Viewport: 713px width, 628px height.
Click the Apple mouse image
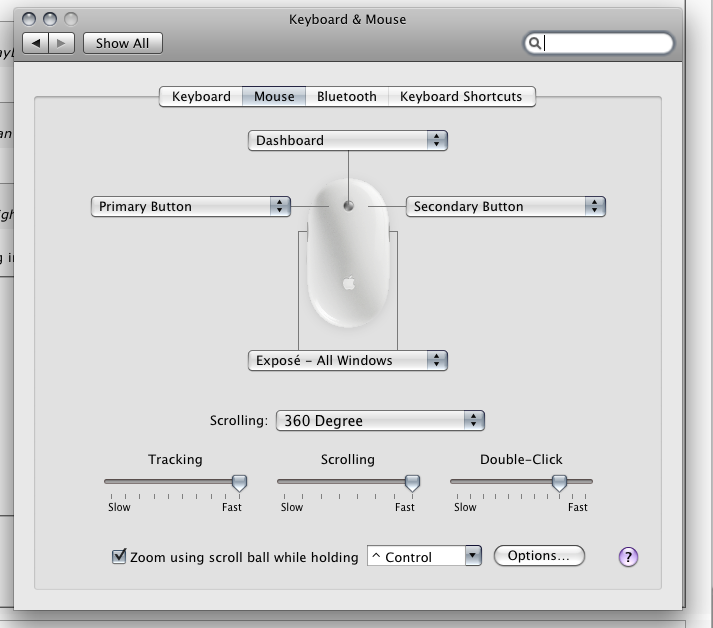coord(348,253)
